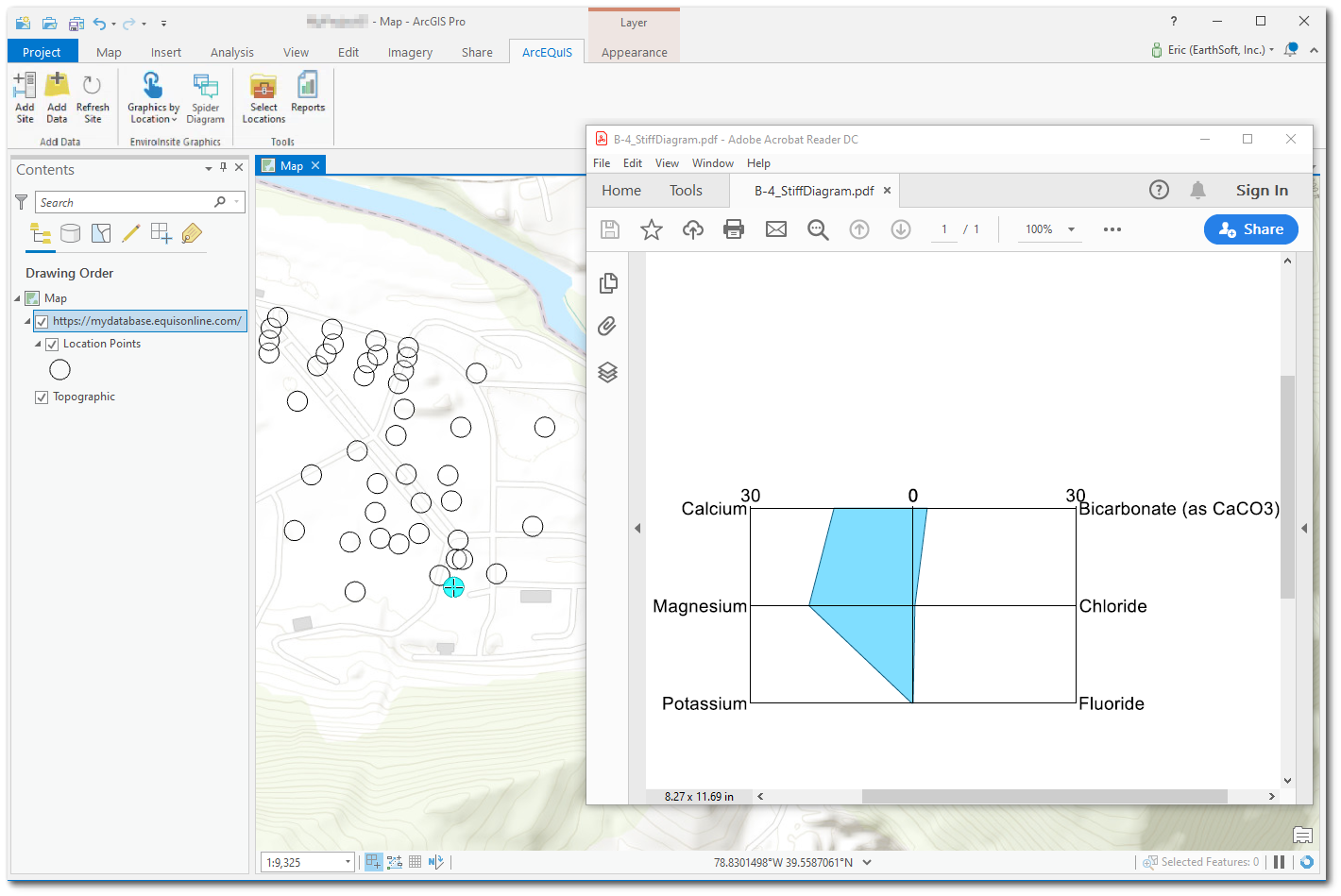
Task: Open the coordinate display units dropdown
Action: (x=867, y=861)
